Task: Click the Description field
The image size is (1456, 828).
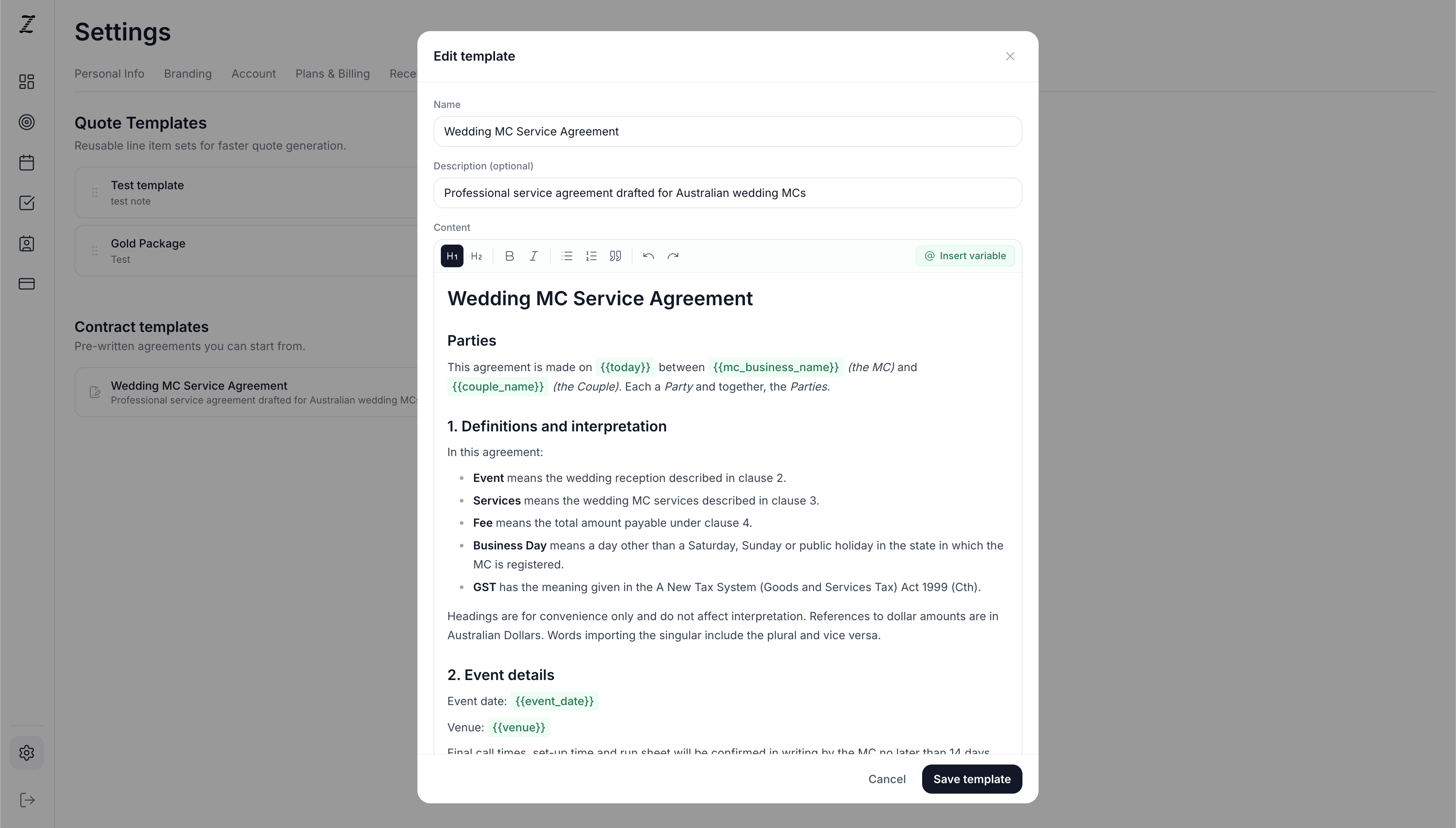Action: coord(728,193)
